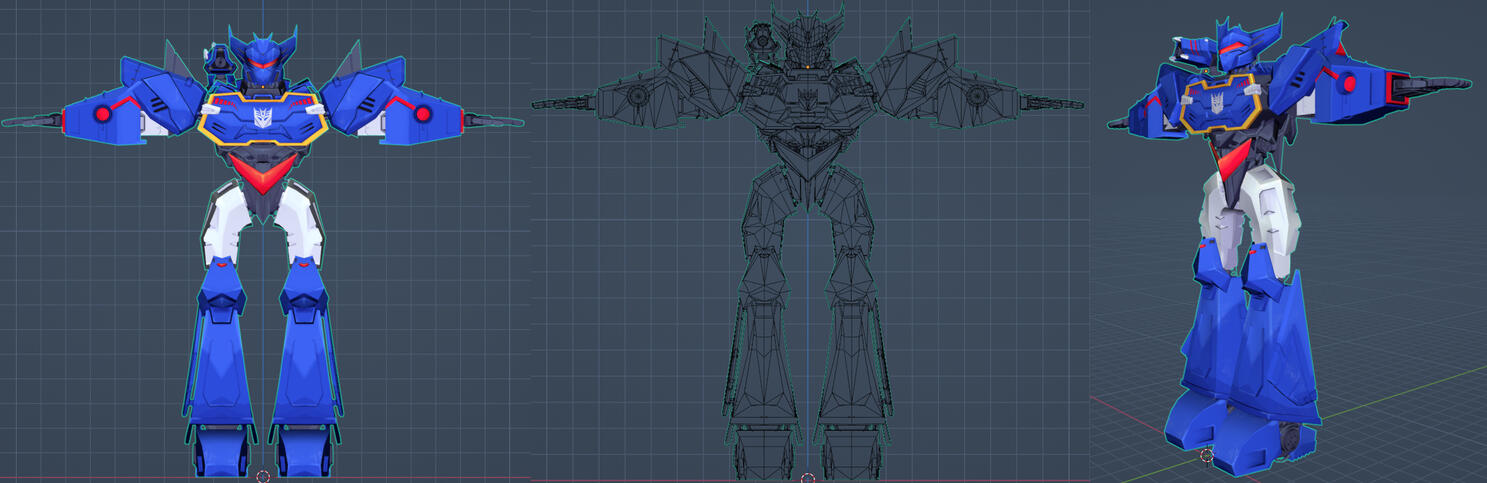This screenshot has height=483, width=1487.
Task: Select the Decepticon emblem on front-view robot chest
Action: 264,115
